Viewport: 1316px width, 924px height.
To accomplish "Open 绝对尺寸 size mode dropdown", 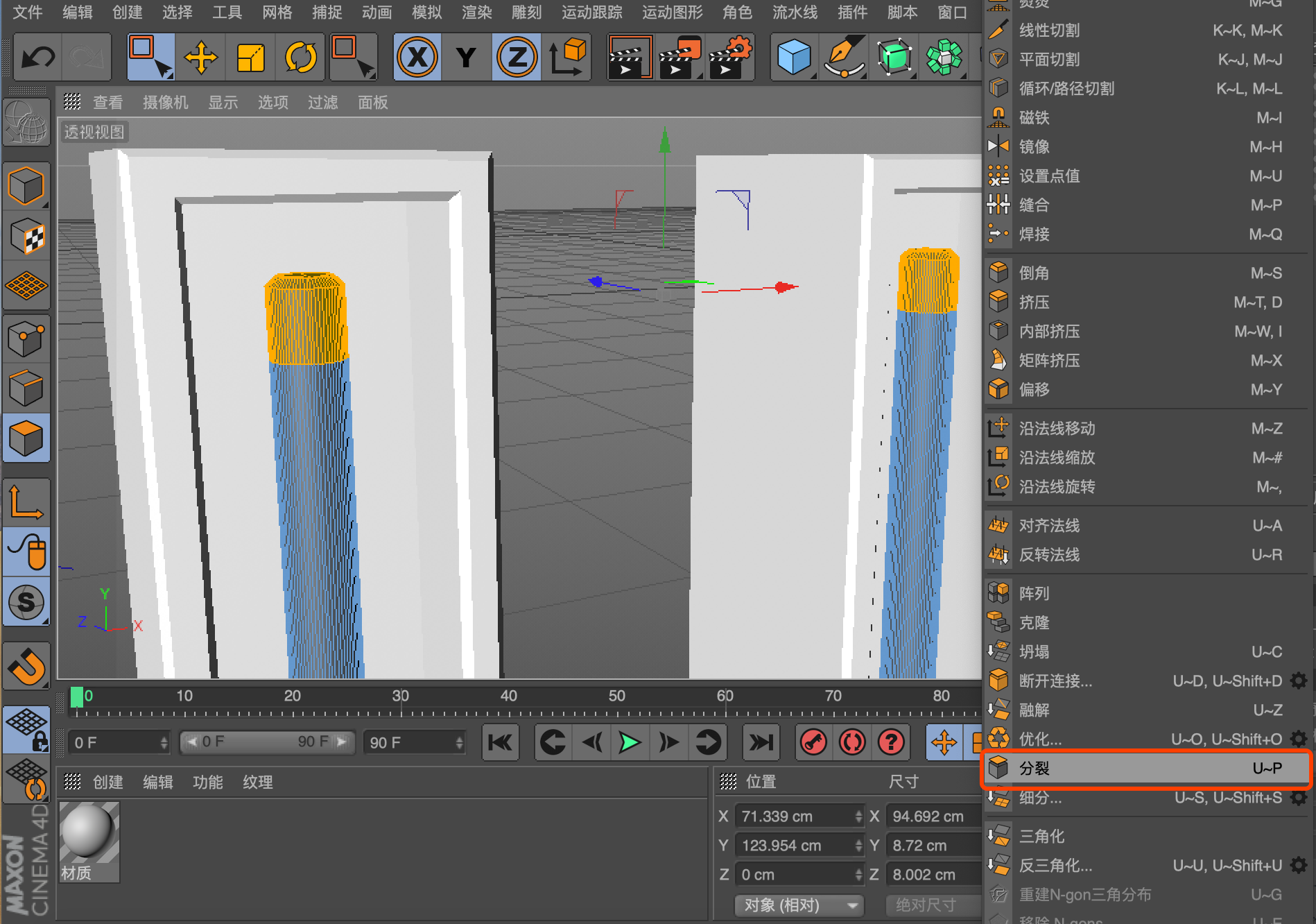I will tap(933, 905).
